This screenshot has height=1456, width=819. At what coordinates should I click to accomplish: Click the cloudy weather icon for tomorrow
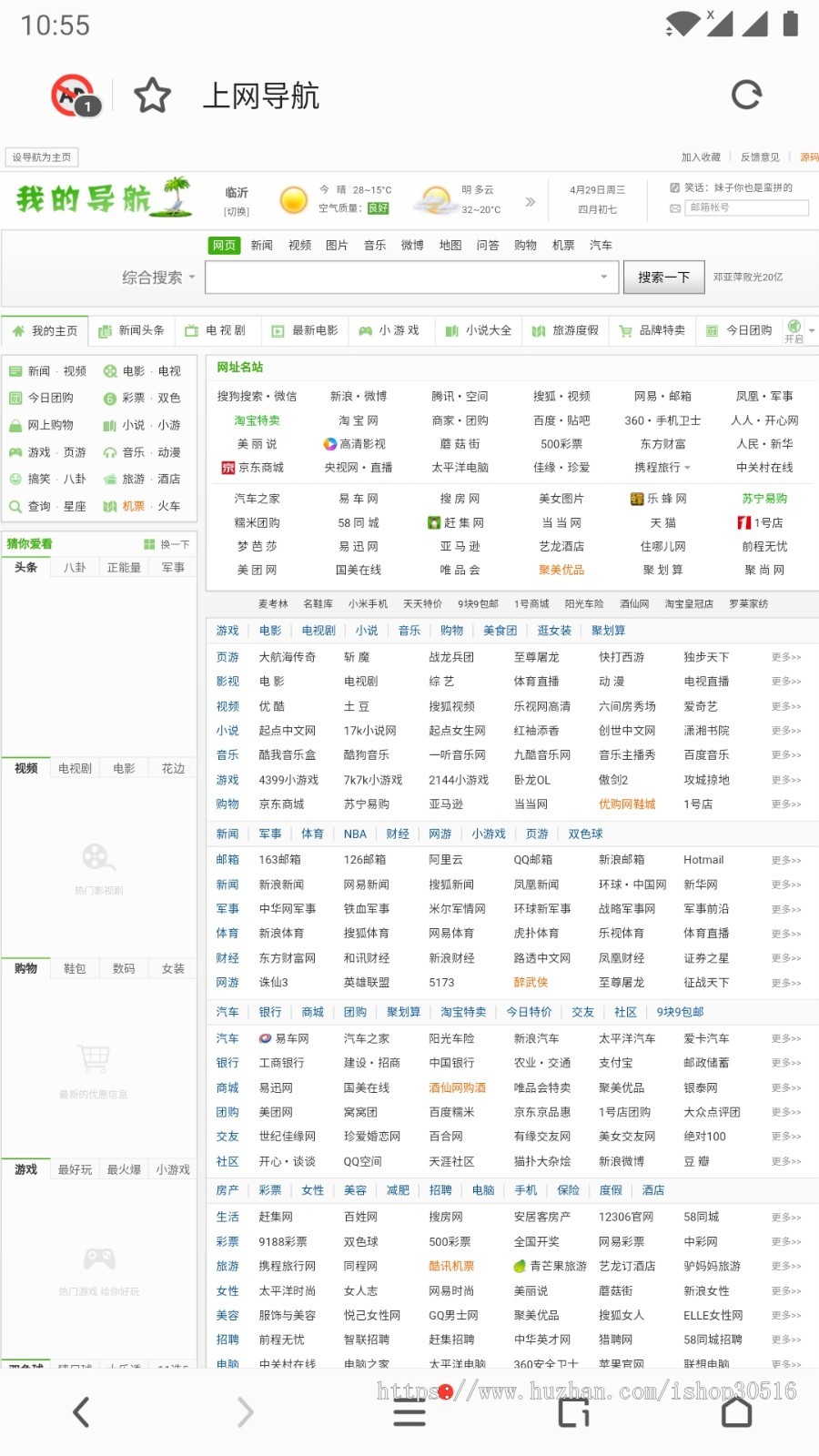coord(435,199)
